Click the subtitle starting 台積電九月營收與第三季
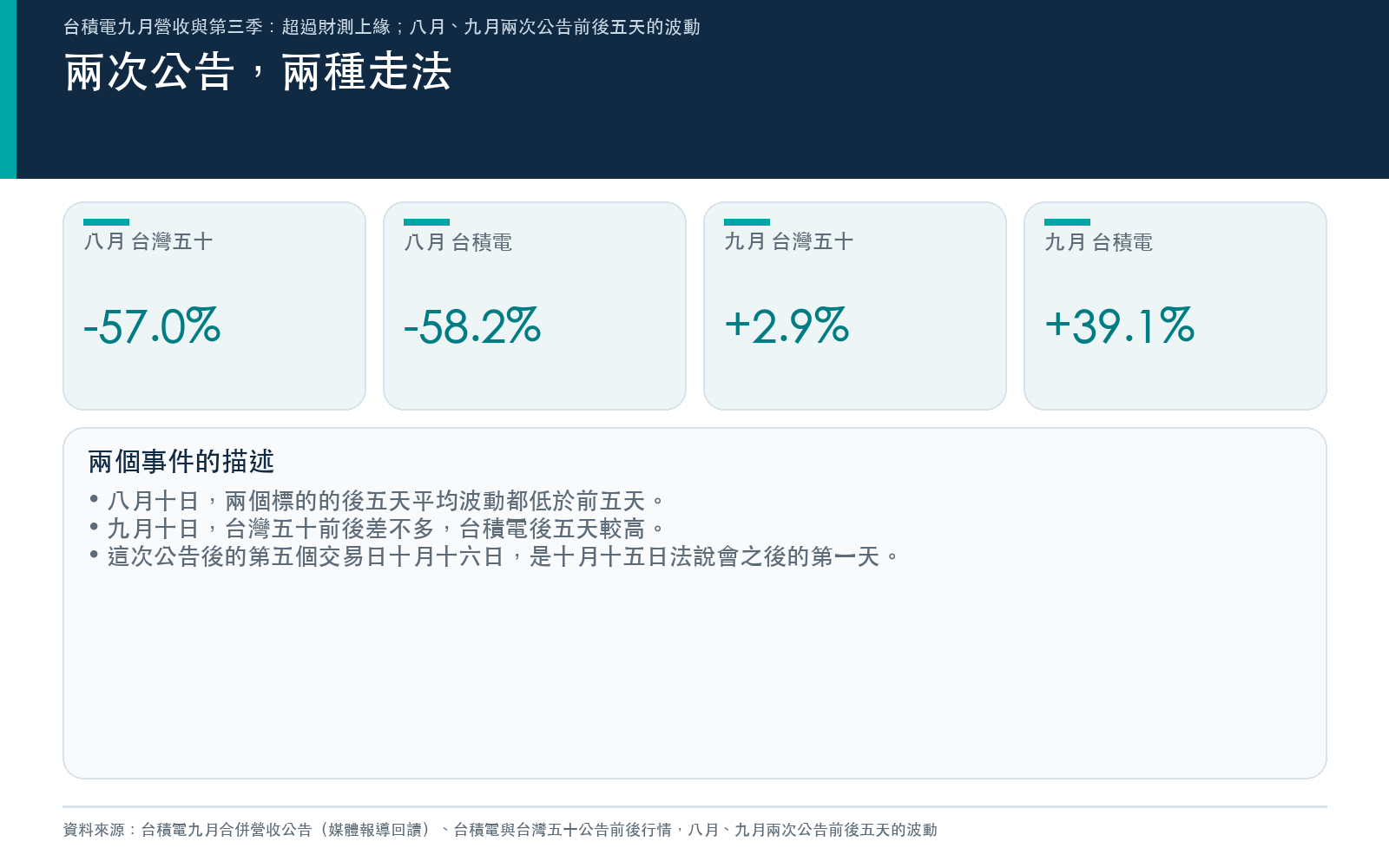This screenshot has width=1389, height=868. (382, 27)
